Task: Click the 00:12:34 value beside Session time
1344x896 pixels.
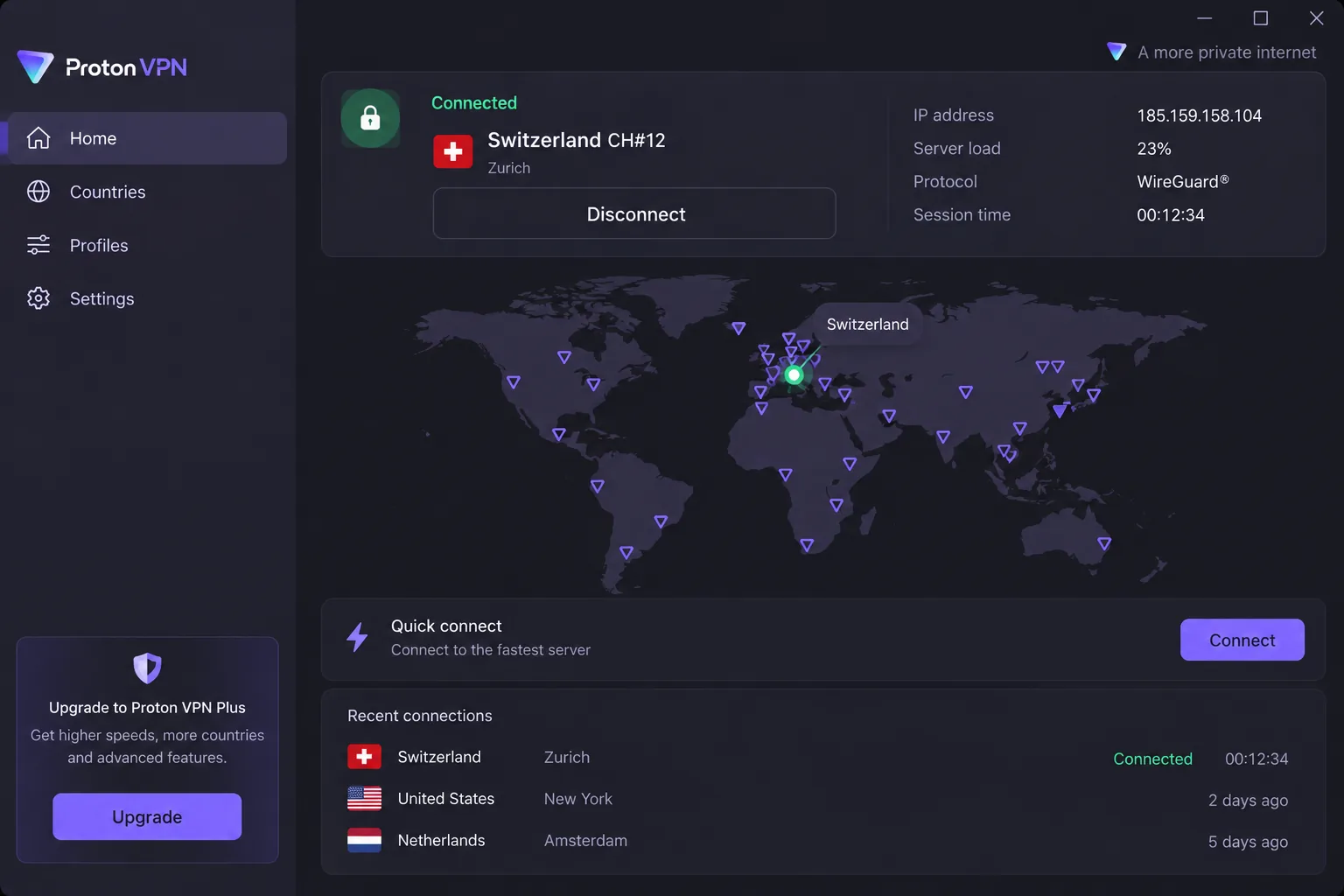Action: tap(1171, 215)
